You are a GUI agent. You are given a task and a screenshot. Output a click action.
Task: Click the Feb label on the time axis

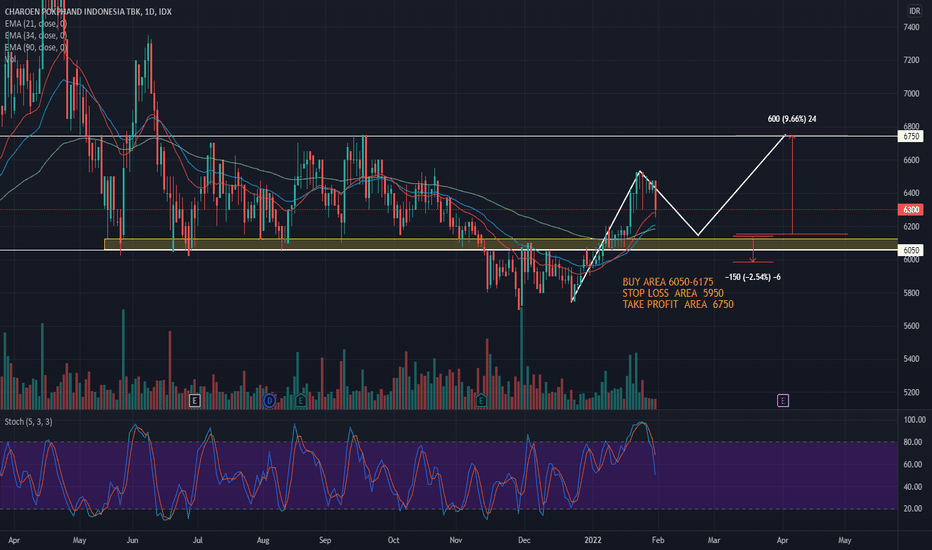point(658,540)
